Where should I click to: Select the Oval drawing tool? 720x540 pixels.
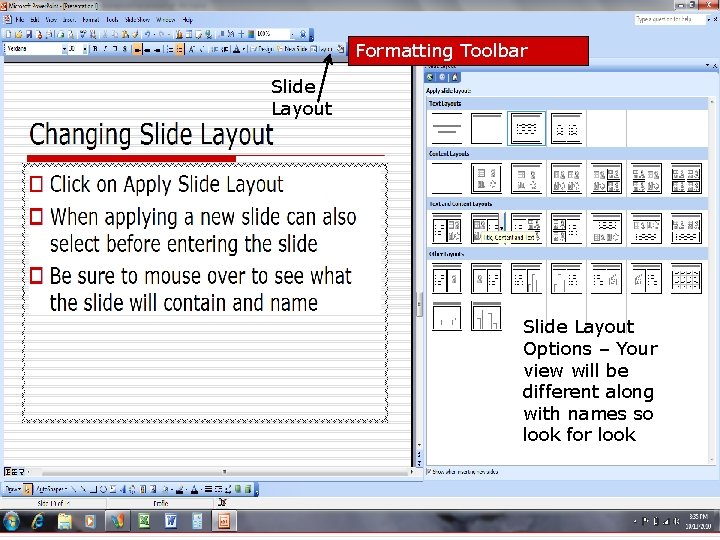(103, 489)
